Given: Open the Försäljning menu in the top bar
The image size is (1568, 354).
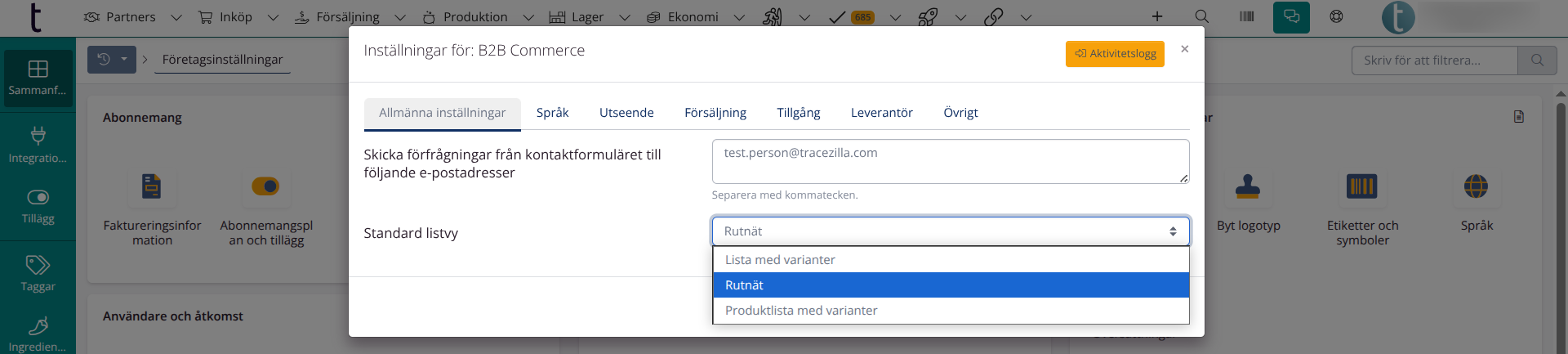Looking at the screenshot, I should (x=336, y=17).
